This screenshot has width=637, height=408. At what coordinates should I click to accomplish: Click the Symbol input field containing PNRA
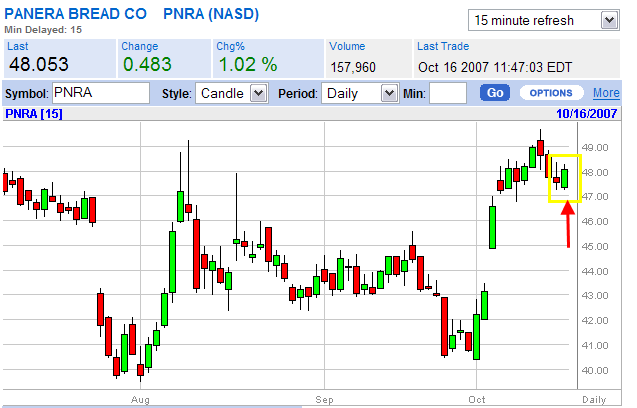coord(101,93)
